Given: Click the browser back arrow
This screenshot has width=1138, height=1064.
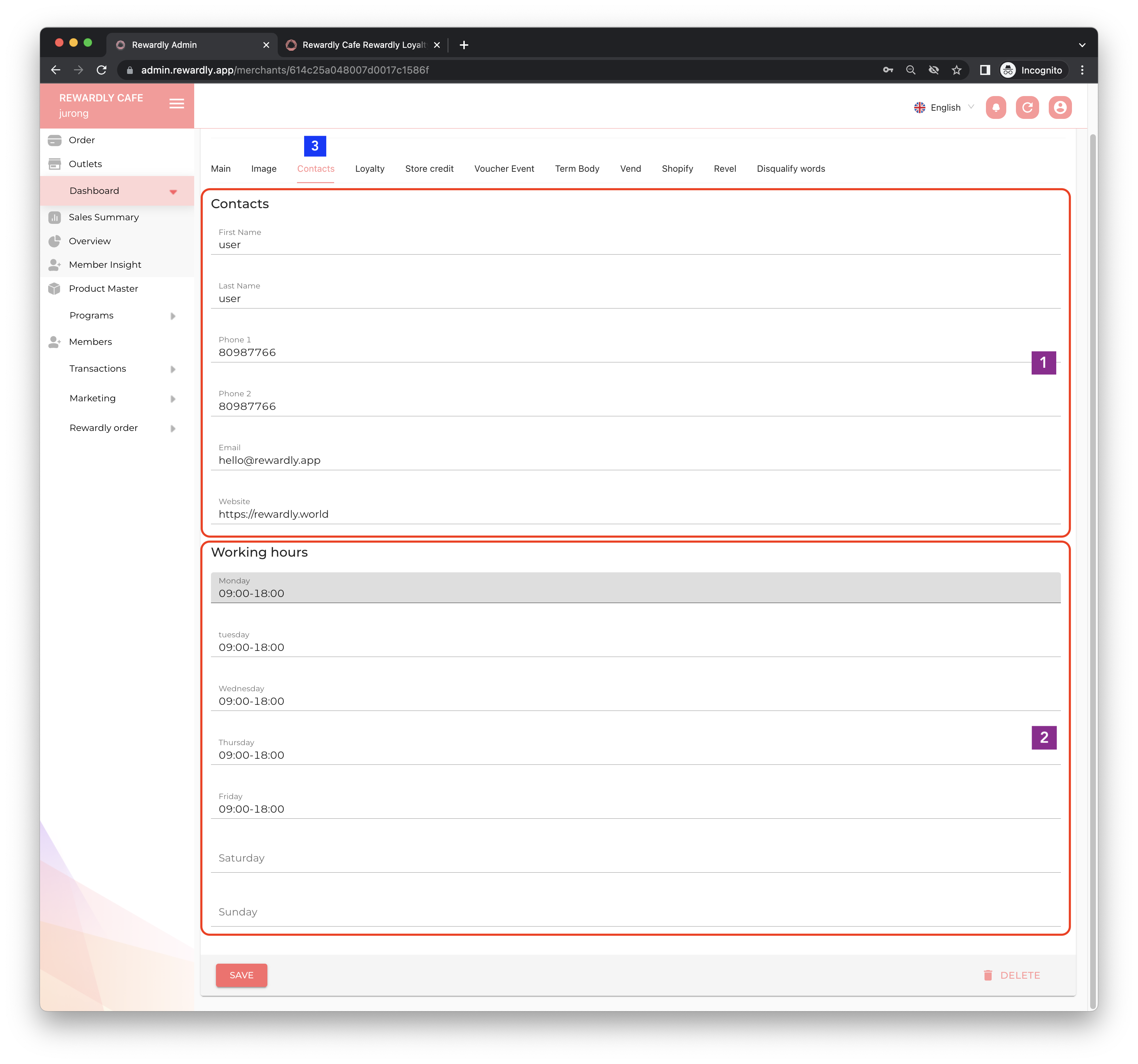Looking at the screenshot, I should pos(56,70).
